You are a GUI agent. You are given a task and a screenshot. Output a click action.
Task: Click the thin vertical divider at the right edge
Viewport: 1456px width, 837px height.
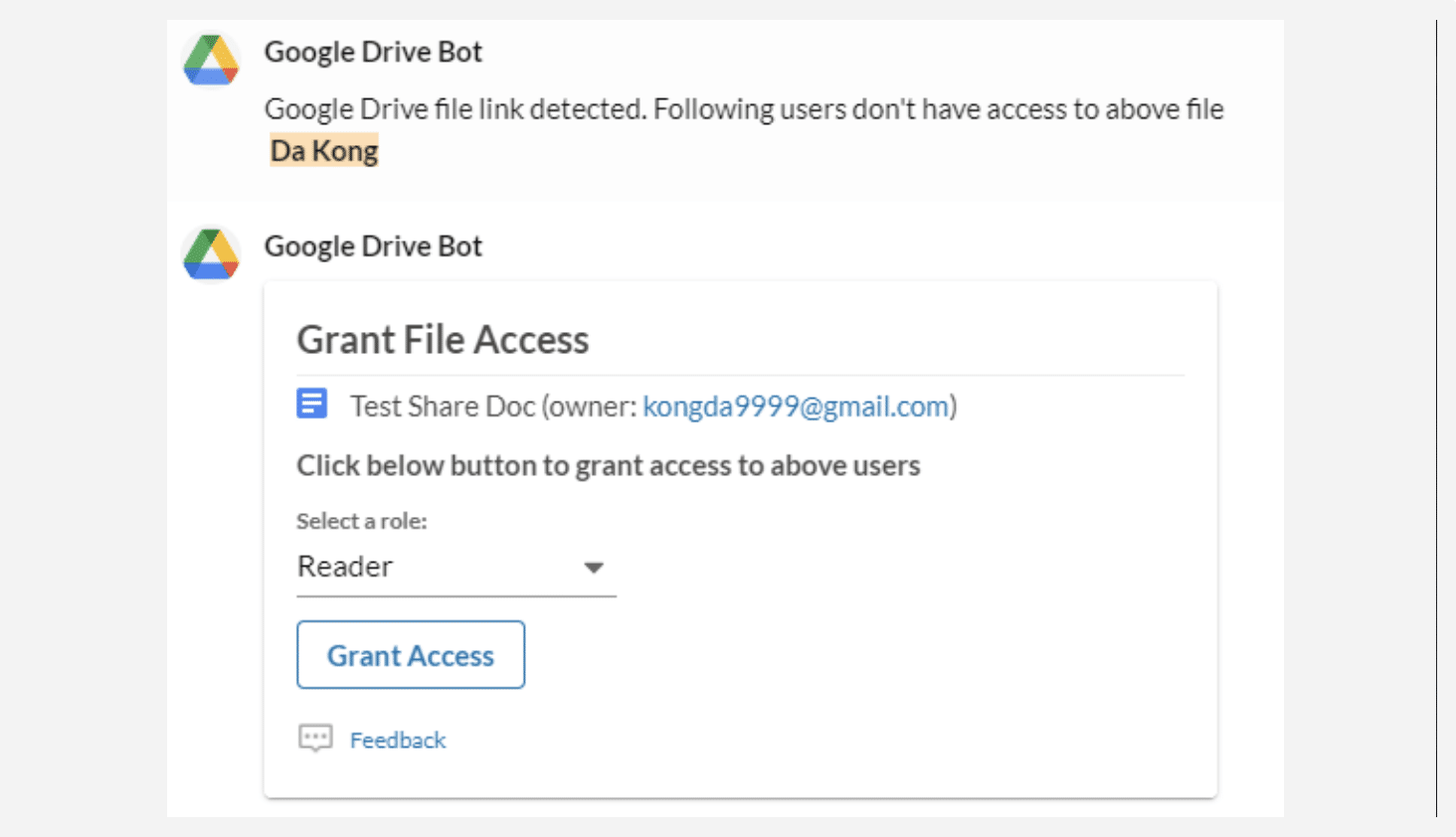1436,418
